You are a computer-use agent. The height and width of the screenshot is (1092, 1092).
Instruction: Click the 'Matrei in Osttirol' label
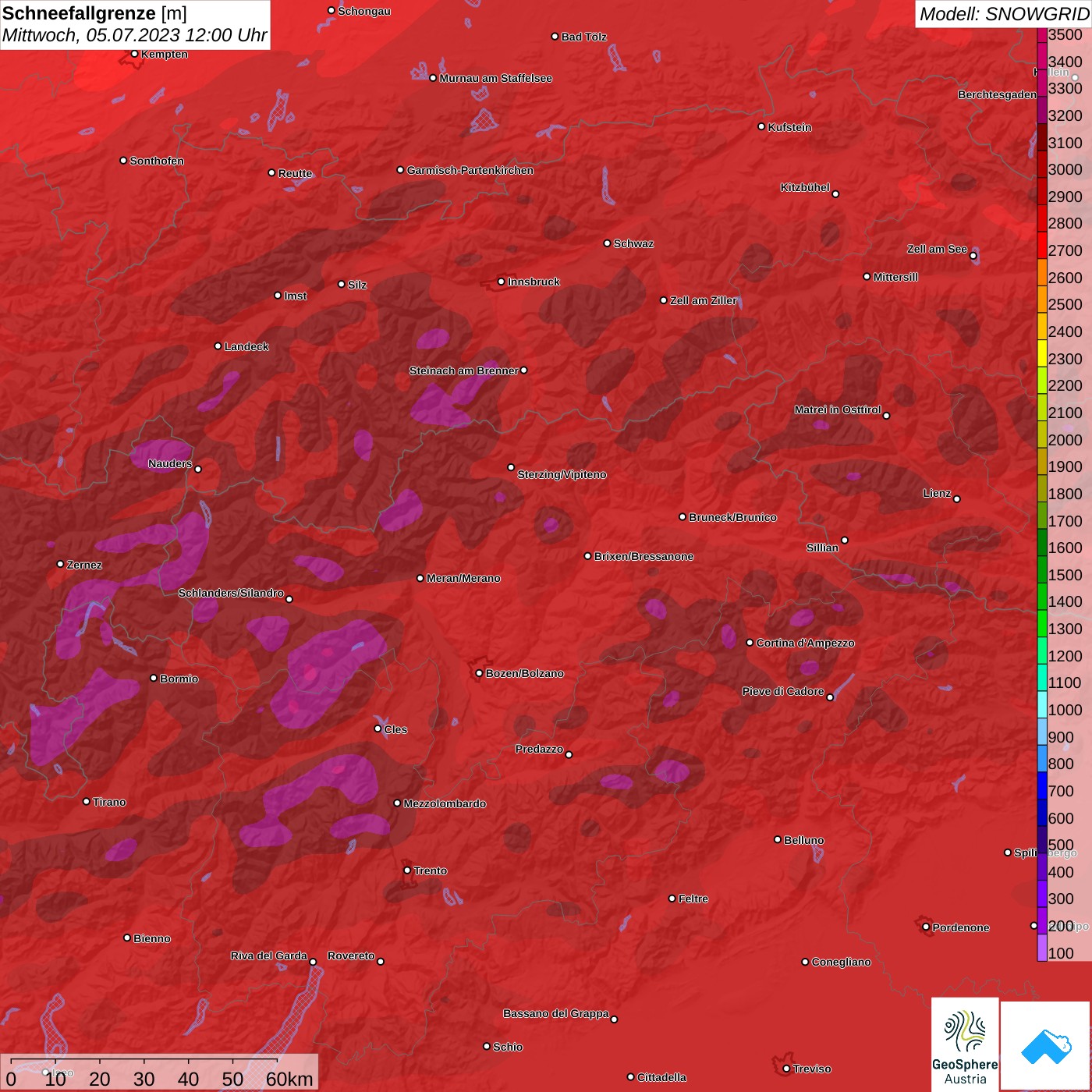click(x=838, y=409)
